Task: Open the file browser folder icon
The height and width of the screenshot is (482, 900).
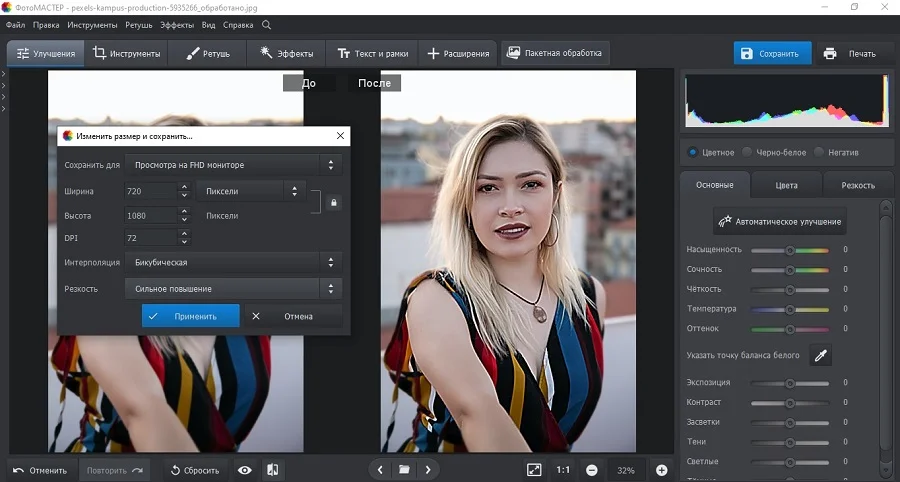Action: 404,469
